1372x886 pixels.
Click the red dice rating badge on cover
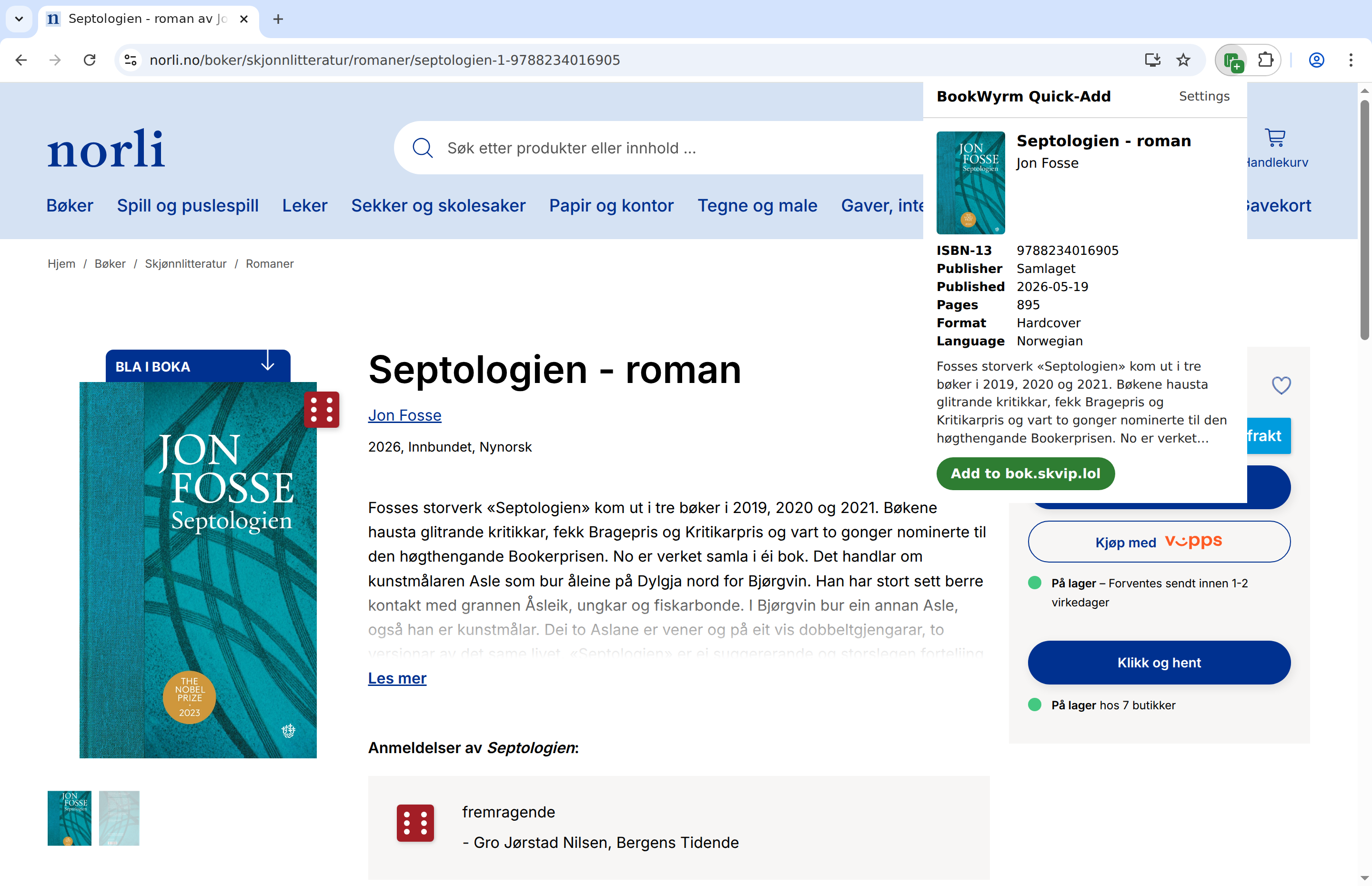[322, 410]
